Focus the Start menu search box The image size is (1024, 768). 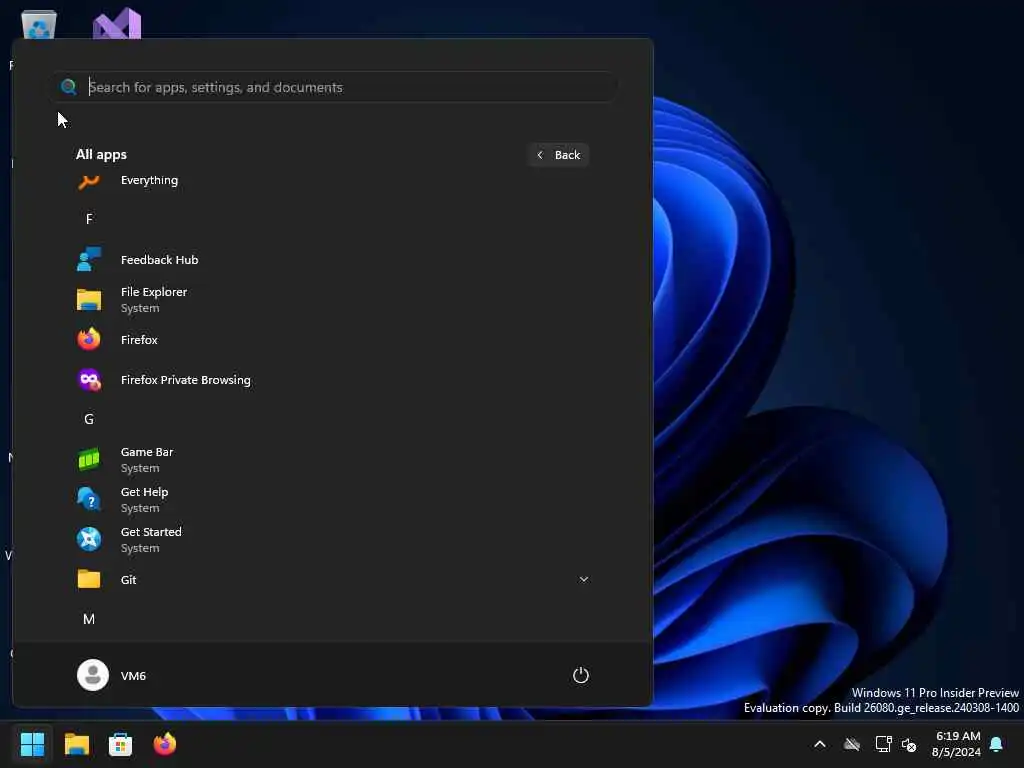pos(336,87)
